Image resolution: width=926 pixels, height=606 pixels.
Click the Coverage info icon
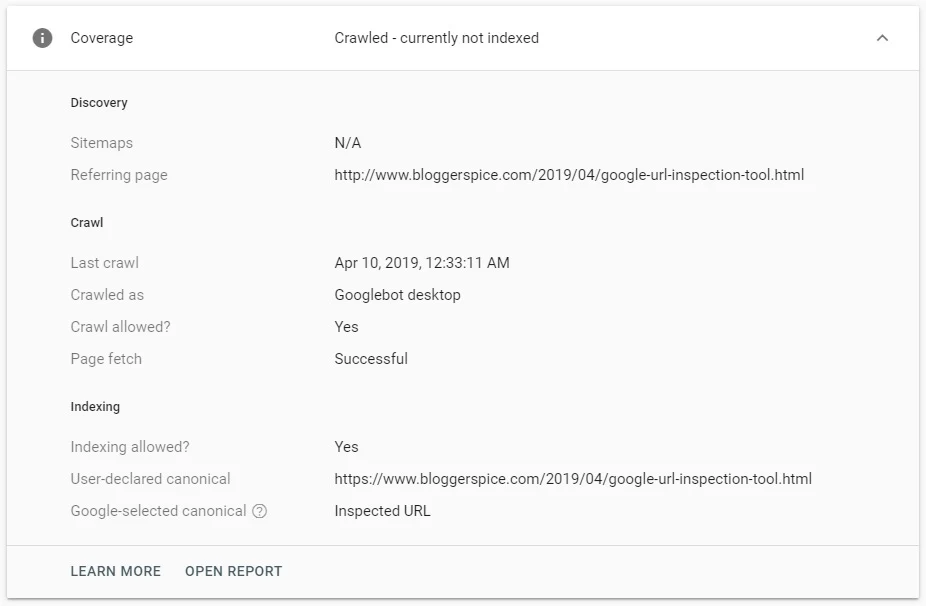pos(42,38)
